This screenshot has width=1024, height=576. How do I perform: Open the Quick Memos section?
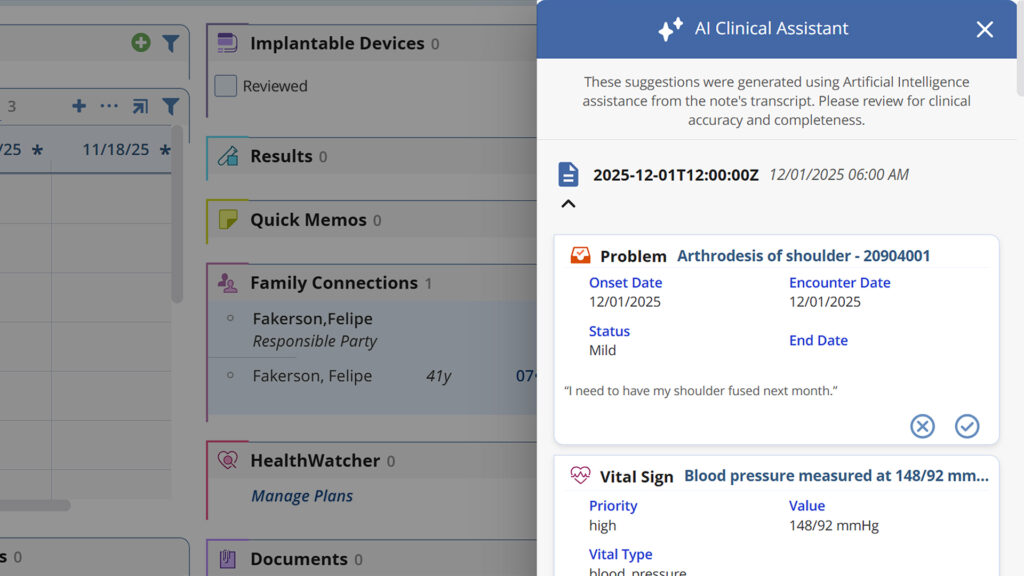click(308, 220)
